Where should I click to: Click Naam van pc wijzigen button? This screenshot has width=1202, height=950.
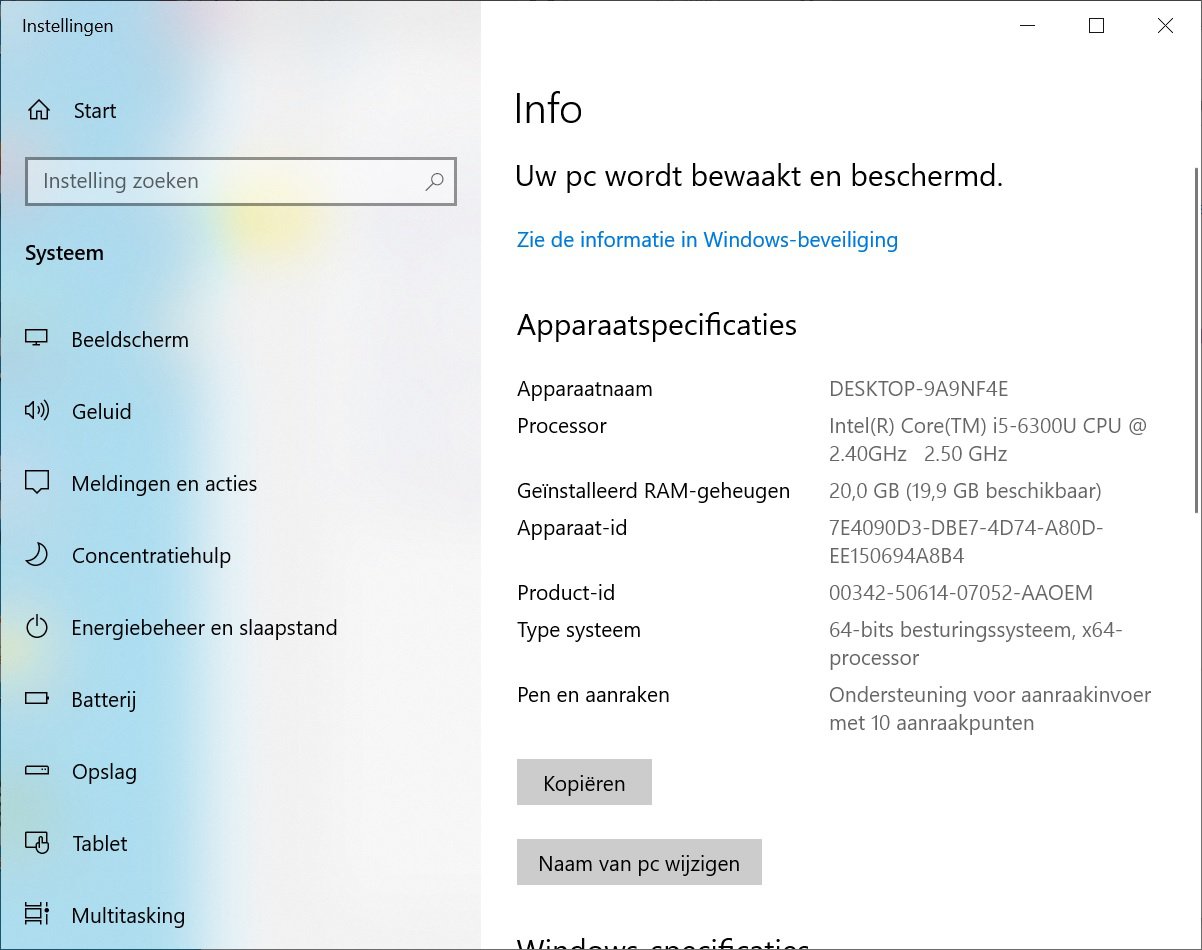(x=639, y=863)
